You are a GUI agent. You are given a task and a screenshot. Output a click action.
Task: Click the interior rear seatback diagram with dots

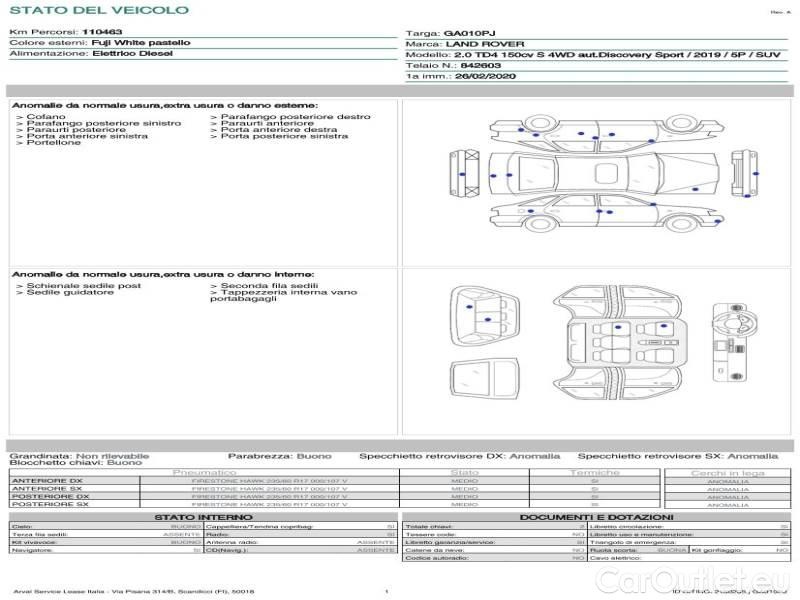pyautogui.click(x=487, y=314)
